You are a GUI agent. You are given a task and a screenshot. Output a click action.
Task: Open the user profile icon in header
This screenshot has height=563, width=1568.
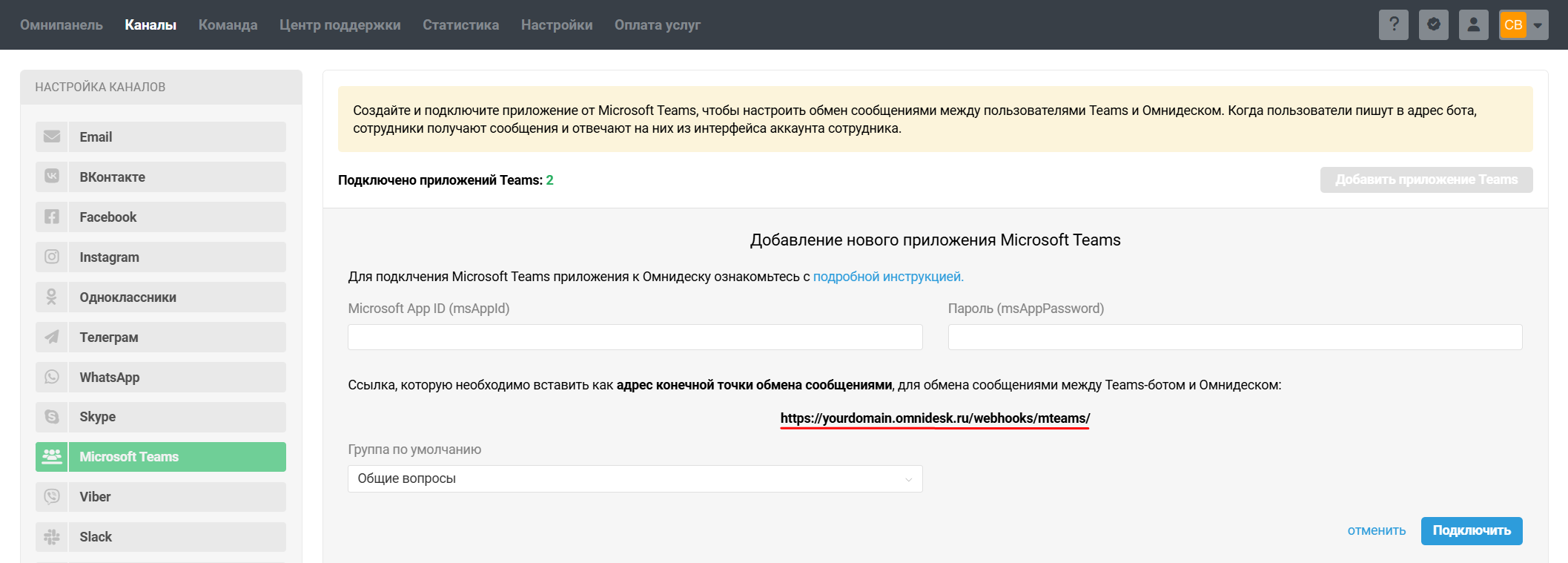[x=1474, y=25]
